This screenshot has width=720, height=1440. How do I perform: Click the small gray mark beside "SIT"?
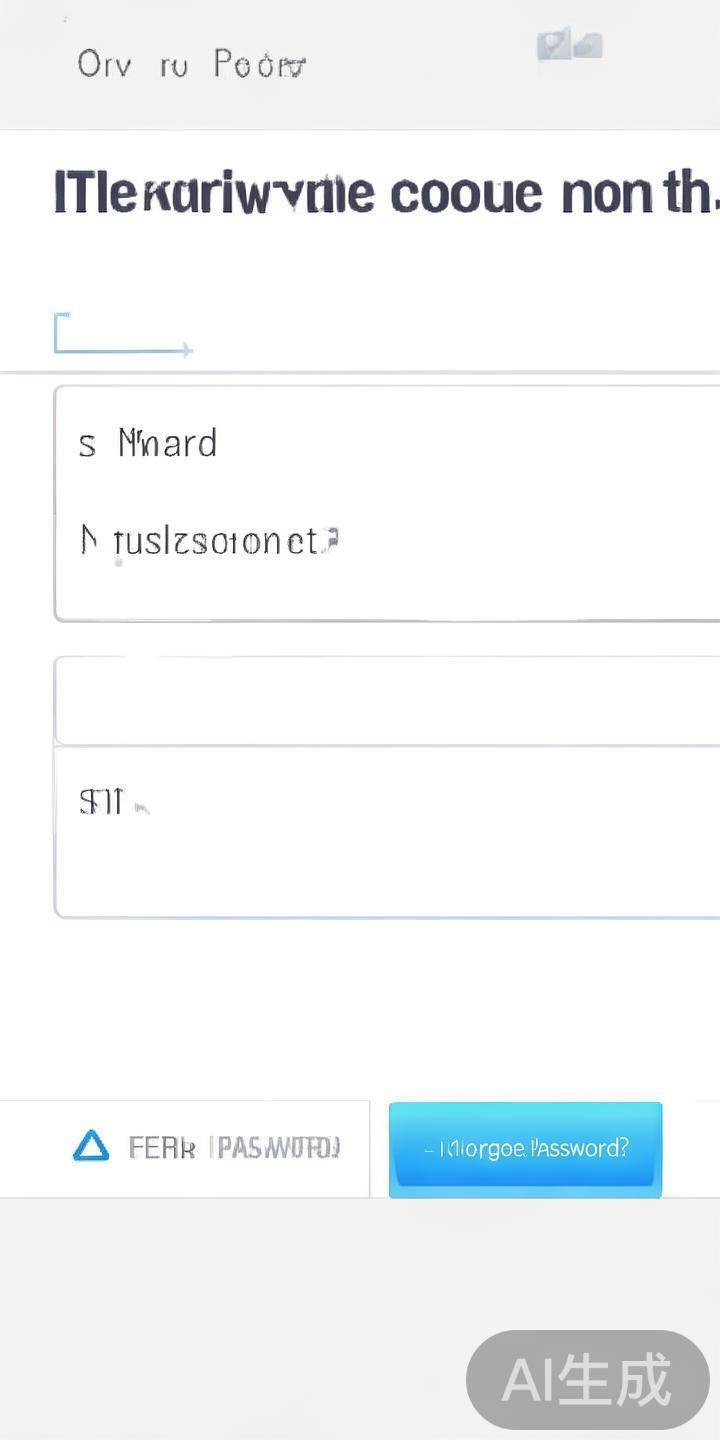click(x=142, y=807)
